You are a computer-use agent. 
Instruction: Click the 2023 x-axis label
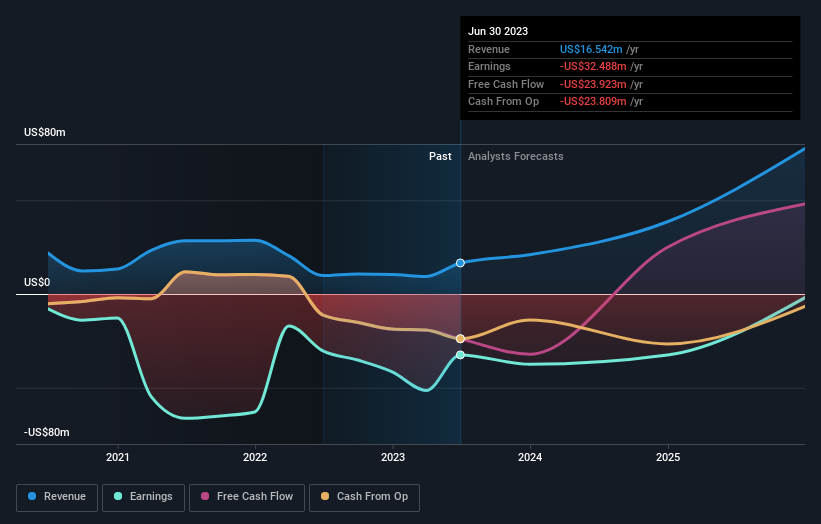tap(393, 458)
